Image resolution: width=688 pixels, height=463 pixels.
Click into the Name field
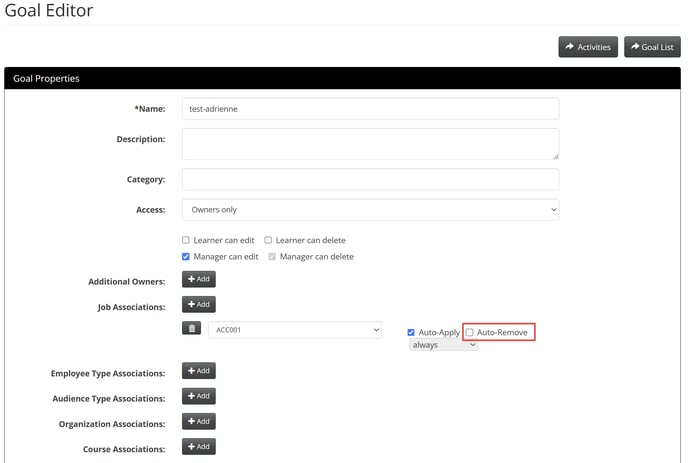[370, 109]
